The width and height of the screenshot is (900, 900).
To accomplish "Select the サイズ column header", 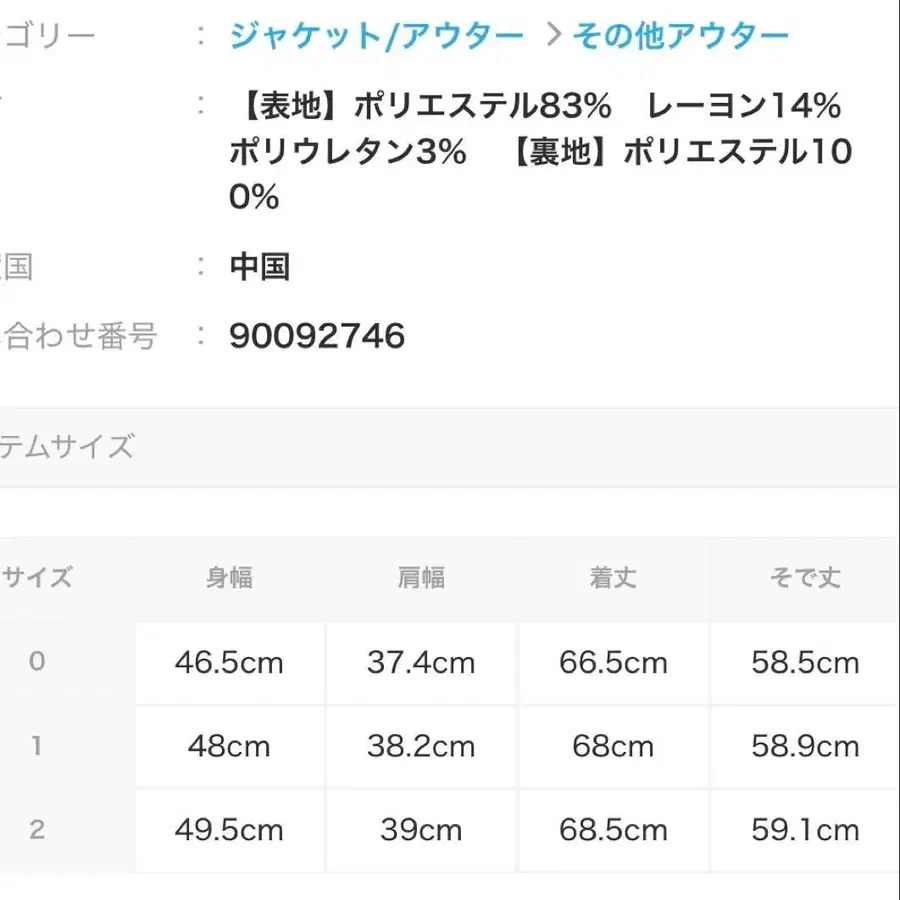I will pyautogui.click(x=40, y=578).
